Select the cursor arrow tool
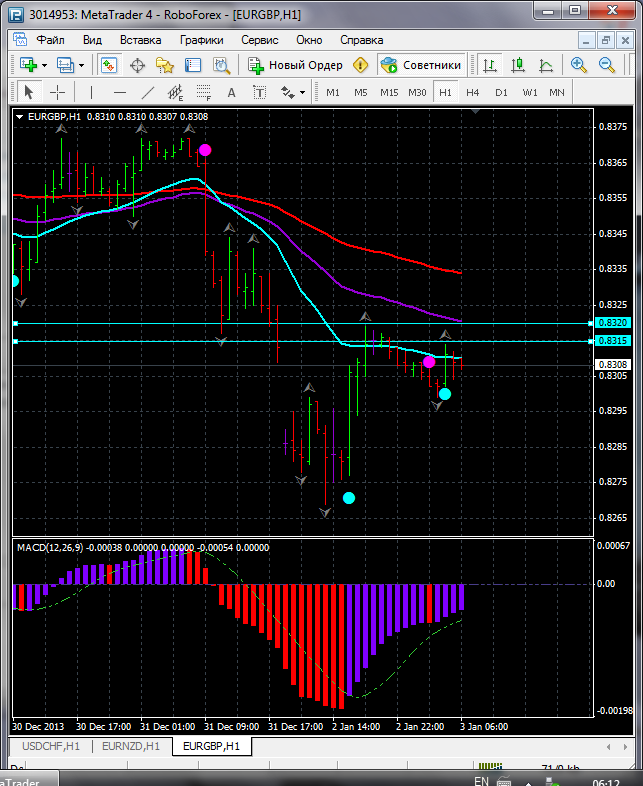Viewport: 643px width, 786px height. click(x=28, y=92)
